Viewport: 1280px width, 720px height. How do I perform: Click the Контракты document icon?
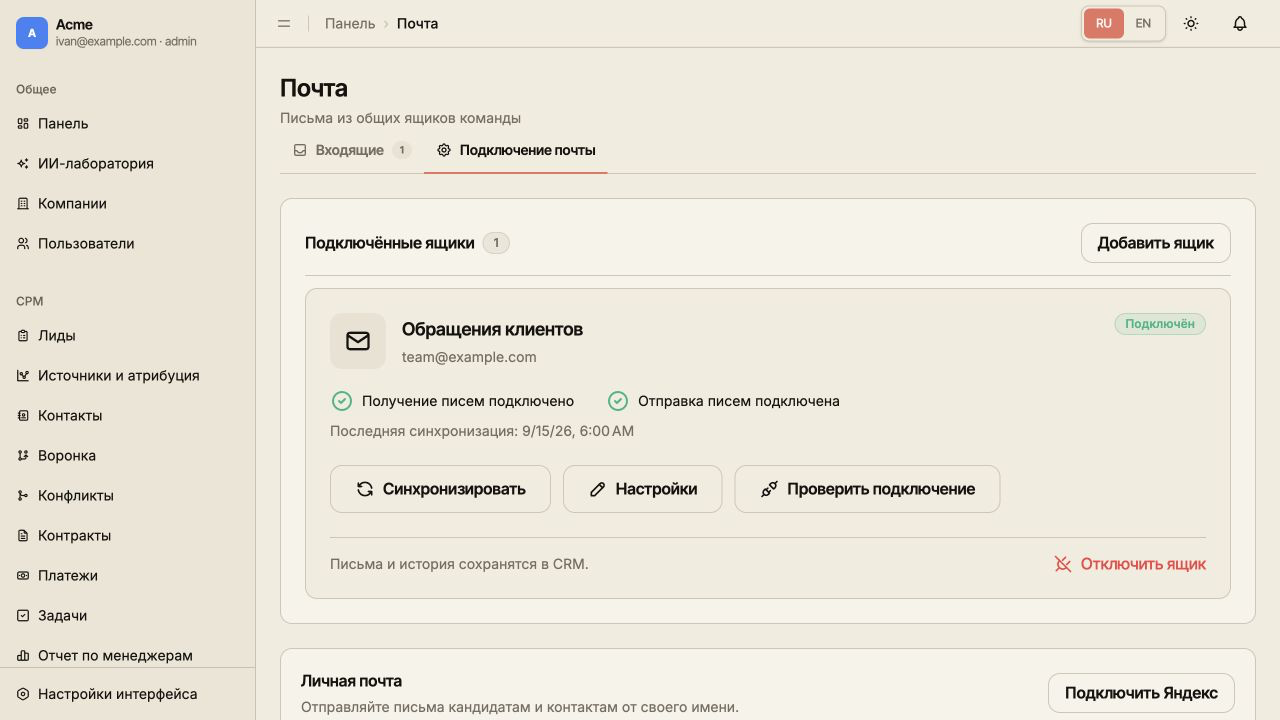coord(23,536)
